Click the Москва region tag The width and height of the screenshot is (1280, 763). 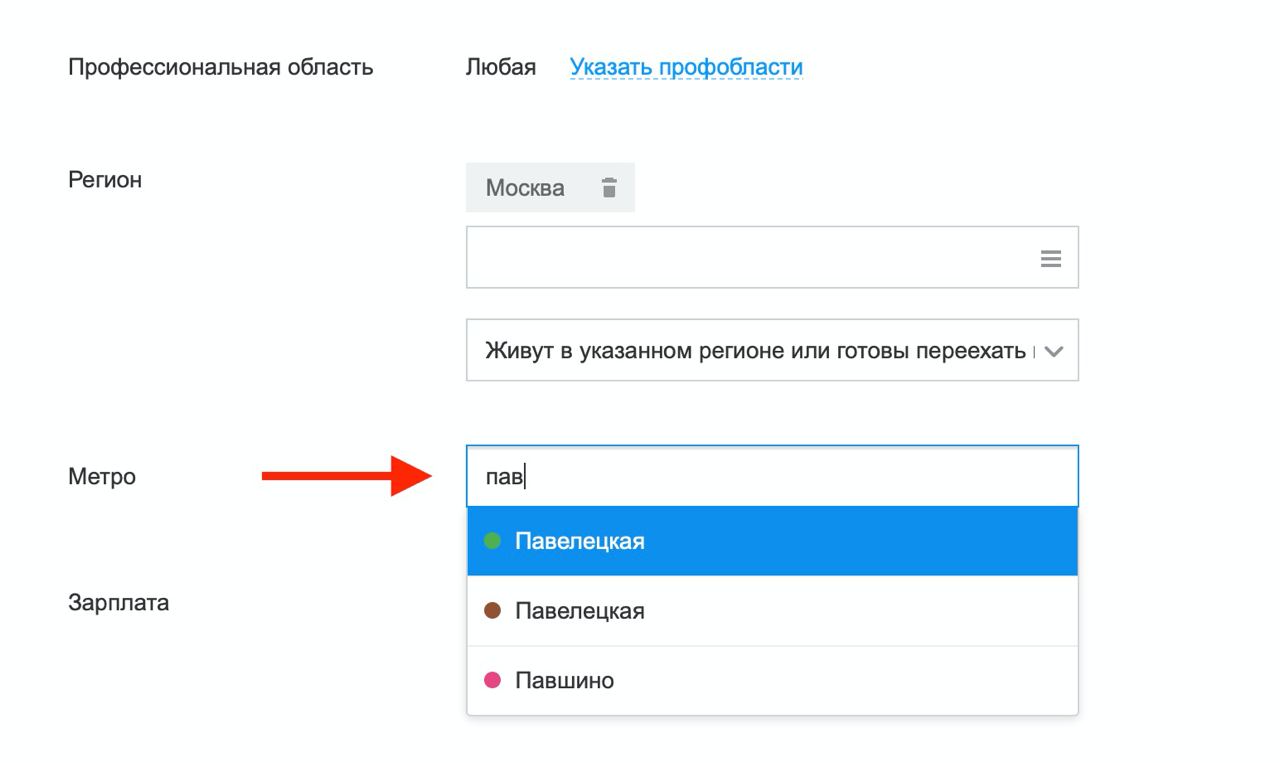click(550, 188)
